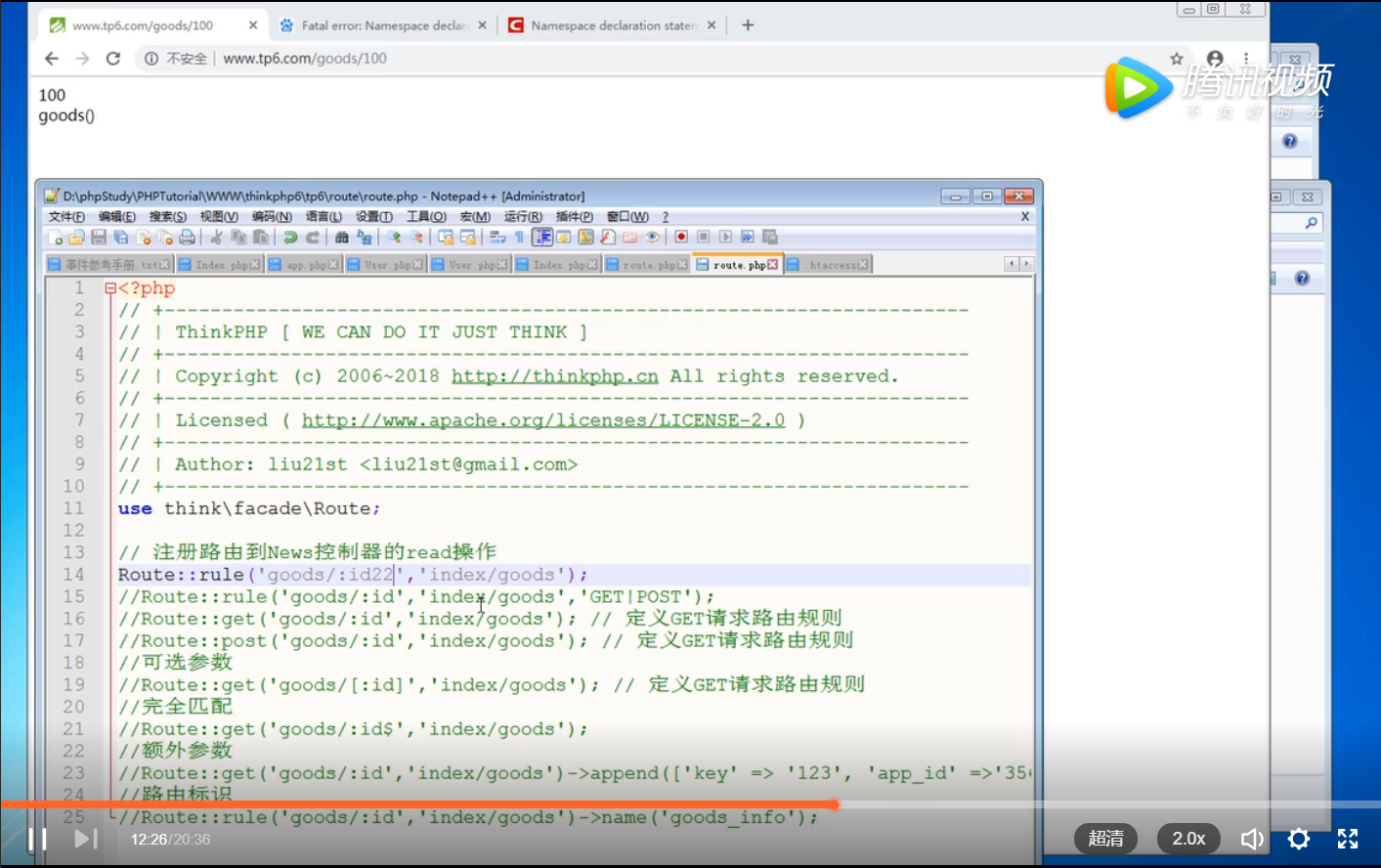The width and height of the screenshot is (1381, 868).
Task: Click the apache.org LICENSE-2.0 link on line 7
Action: click(x=543, y=420)
